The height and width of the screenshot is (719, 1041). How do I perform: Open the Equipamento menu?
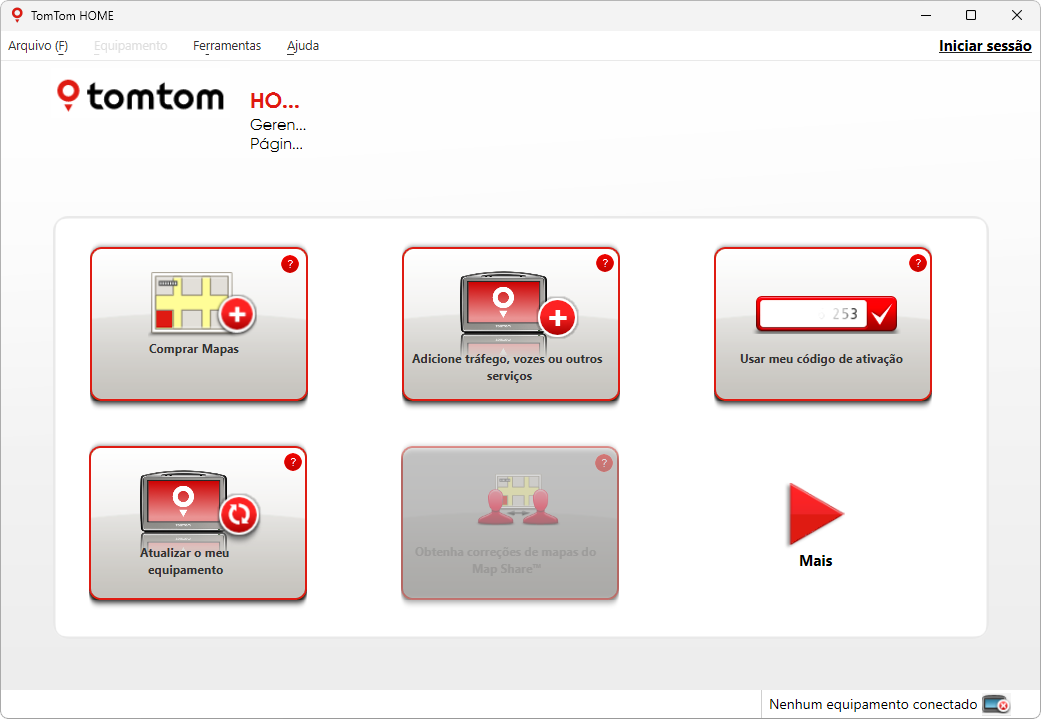[x=130, y=46]
